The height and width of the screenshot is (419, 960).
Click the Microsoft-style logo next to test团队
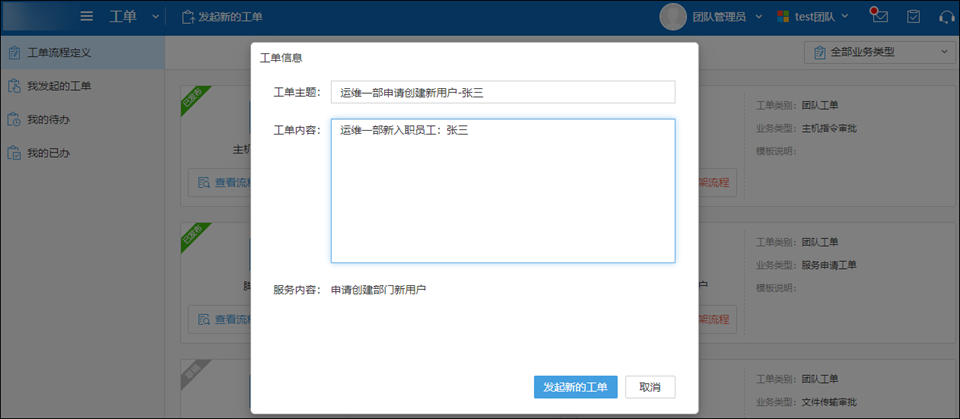point(783,17)
